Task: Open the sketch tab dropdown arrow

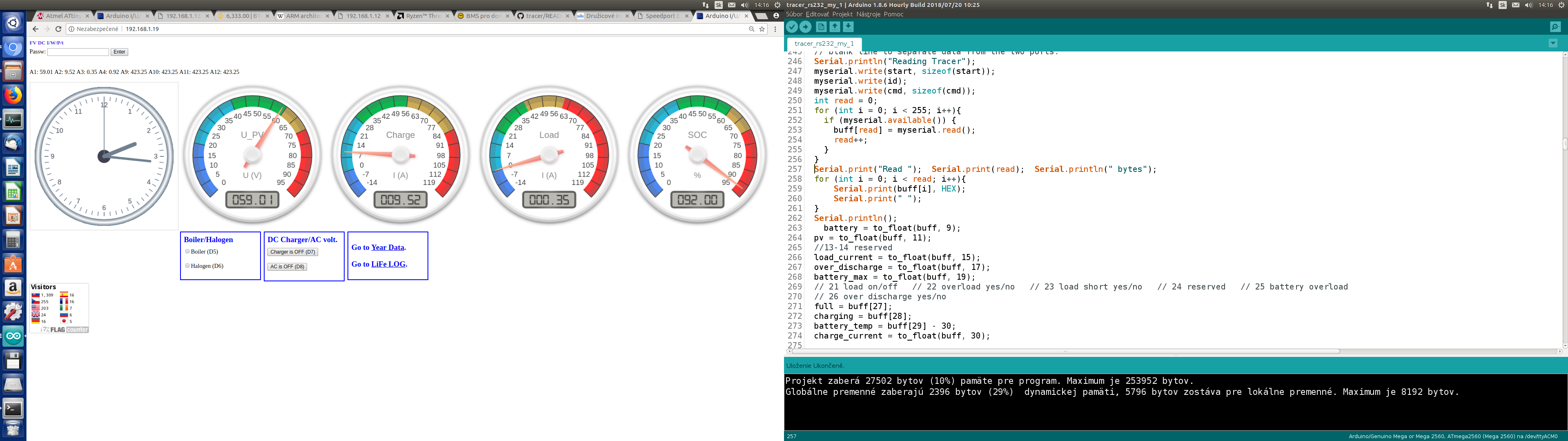Action: click(x=1553, y=43)
